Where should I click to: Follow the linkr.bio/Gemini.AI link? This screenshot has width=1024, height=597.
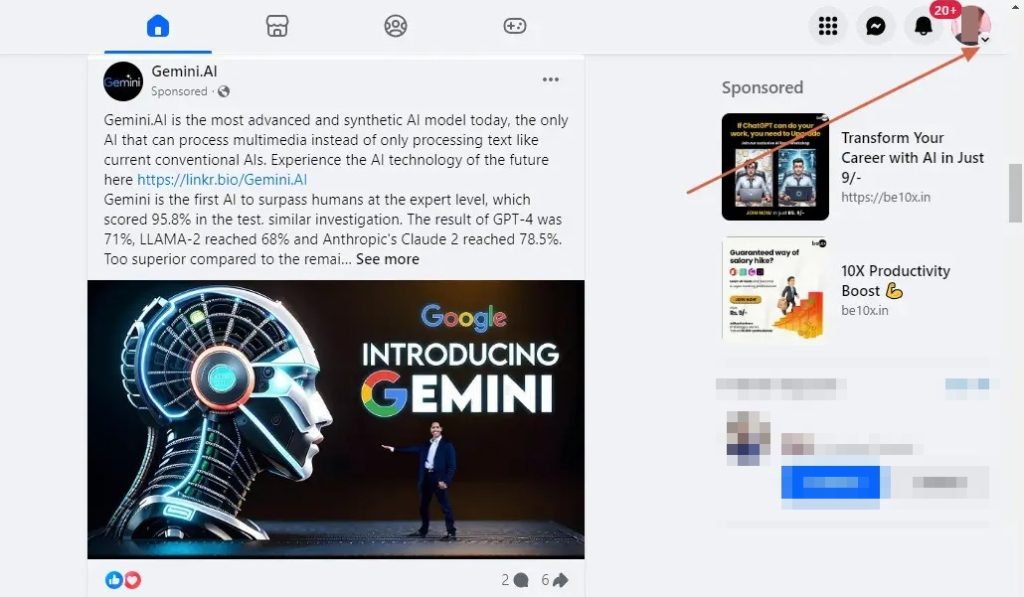222,180
